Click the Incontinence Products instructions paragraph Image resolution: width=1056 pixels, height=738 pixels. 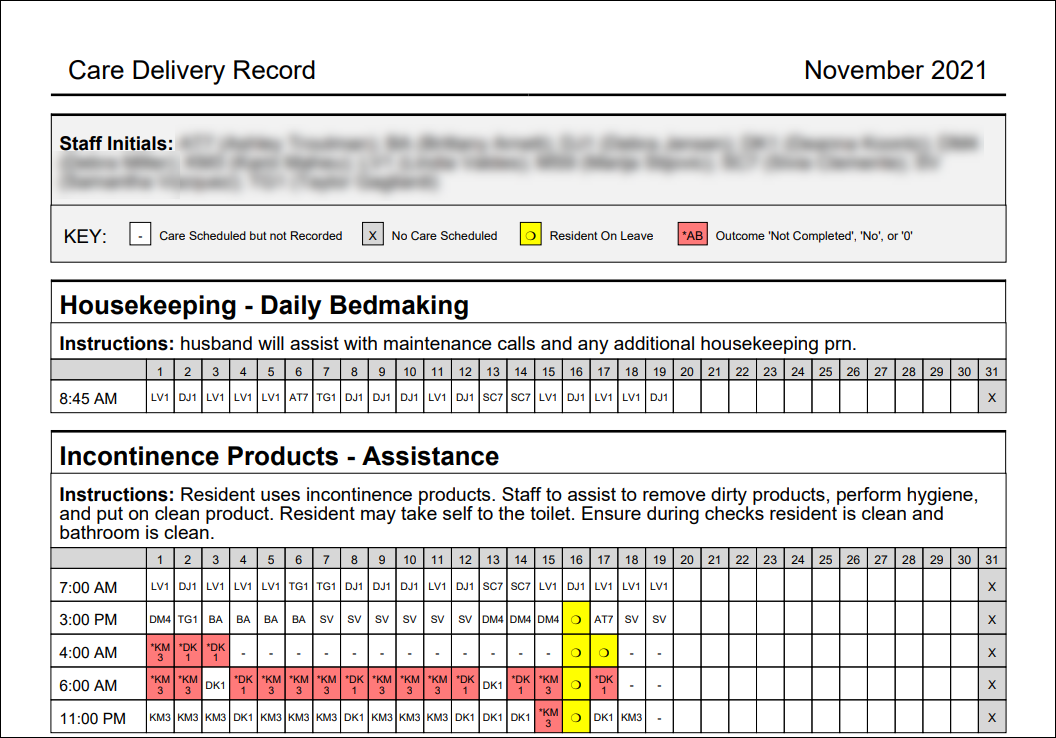pos(519,513)
